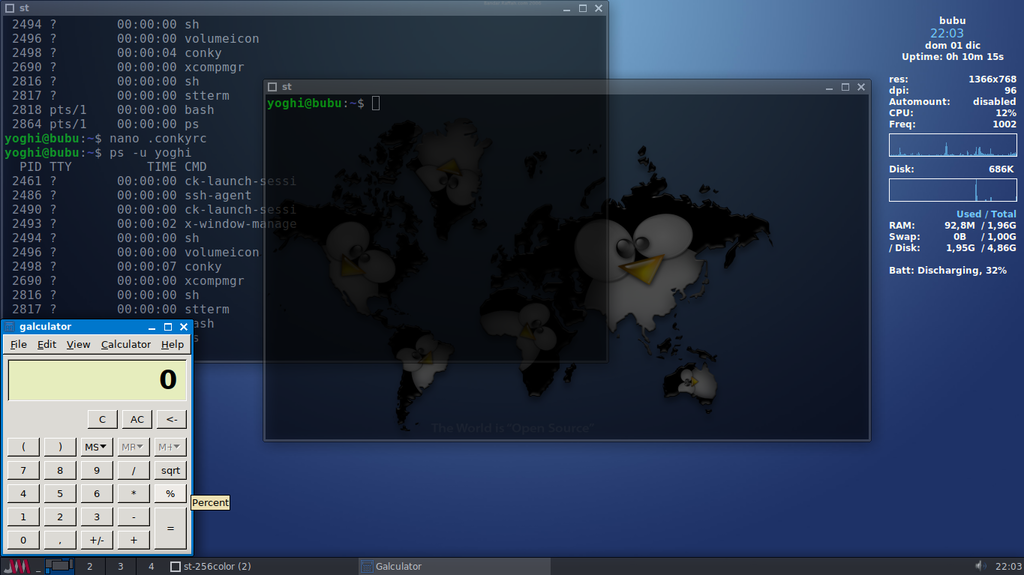Viewport: 1024px width, 575px height.
Task: Open the M+ memory add dropdown
Action: [x=170, y=447]
